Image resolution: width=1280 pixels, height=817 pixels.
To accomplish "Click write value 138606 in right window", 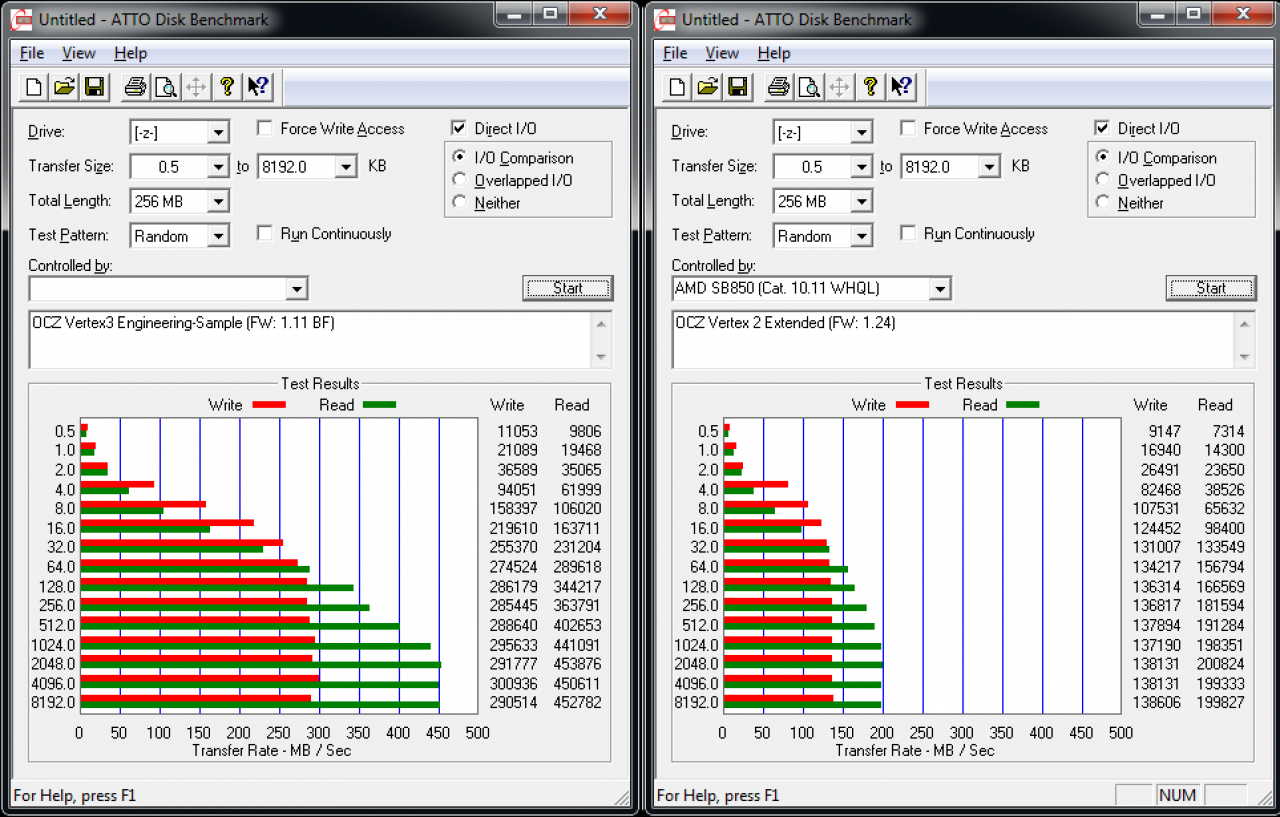I will coord(1157,703).
